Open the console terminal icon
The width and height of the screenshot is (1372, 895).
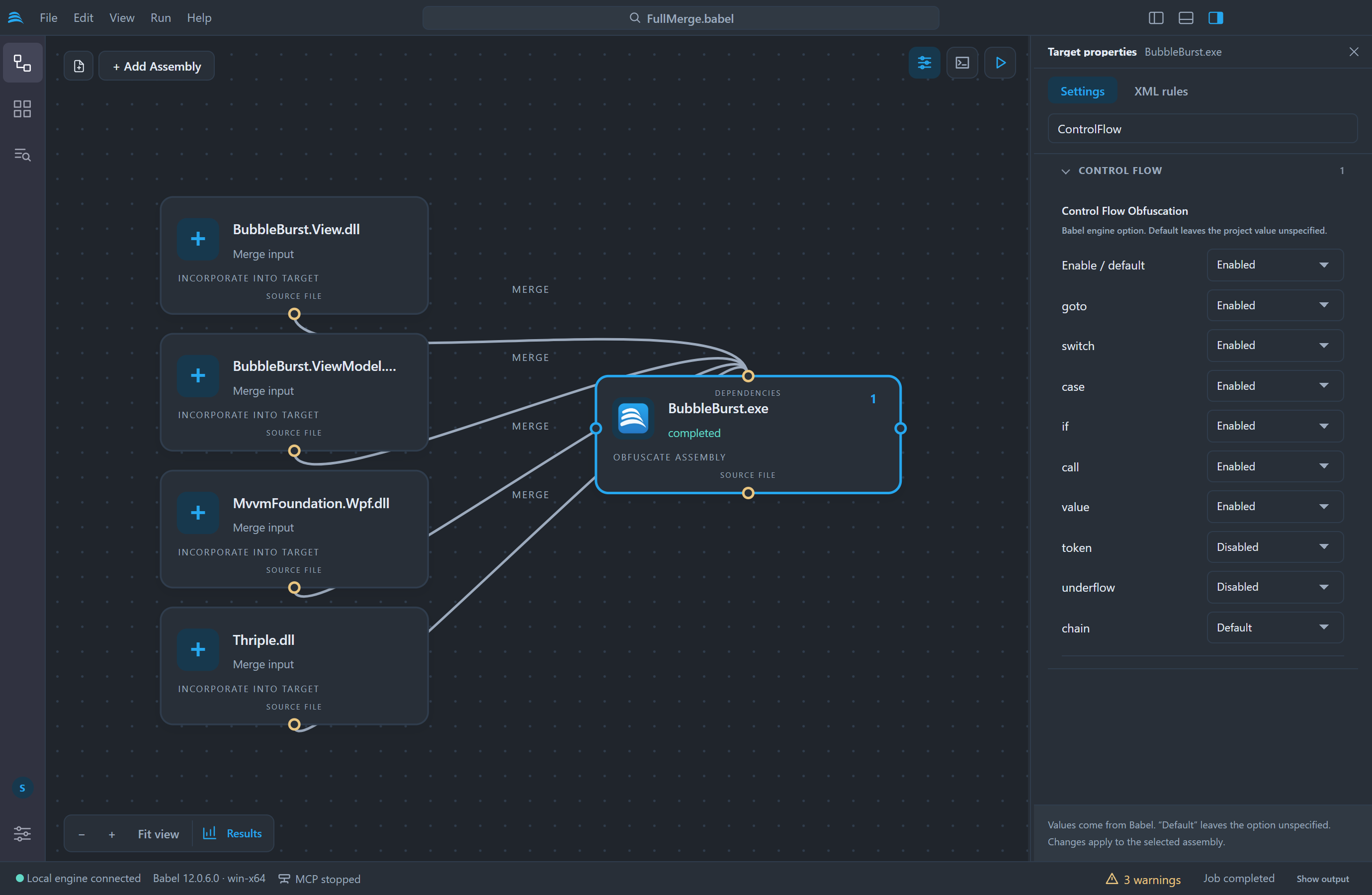tap(962, 63)
